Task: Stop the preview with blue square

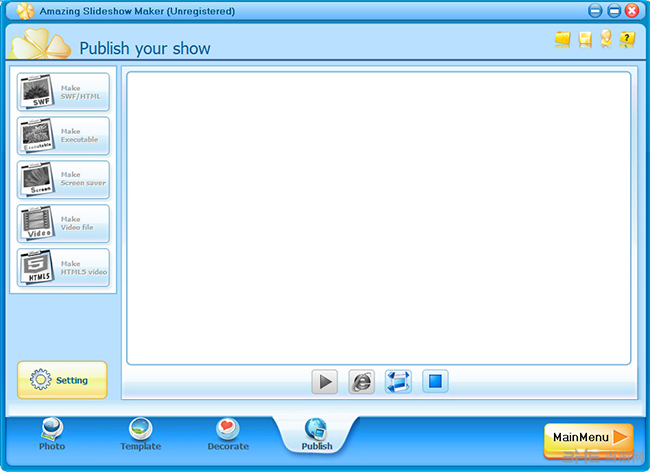Action: [435, 381]
